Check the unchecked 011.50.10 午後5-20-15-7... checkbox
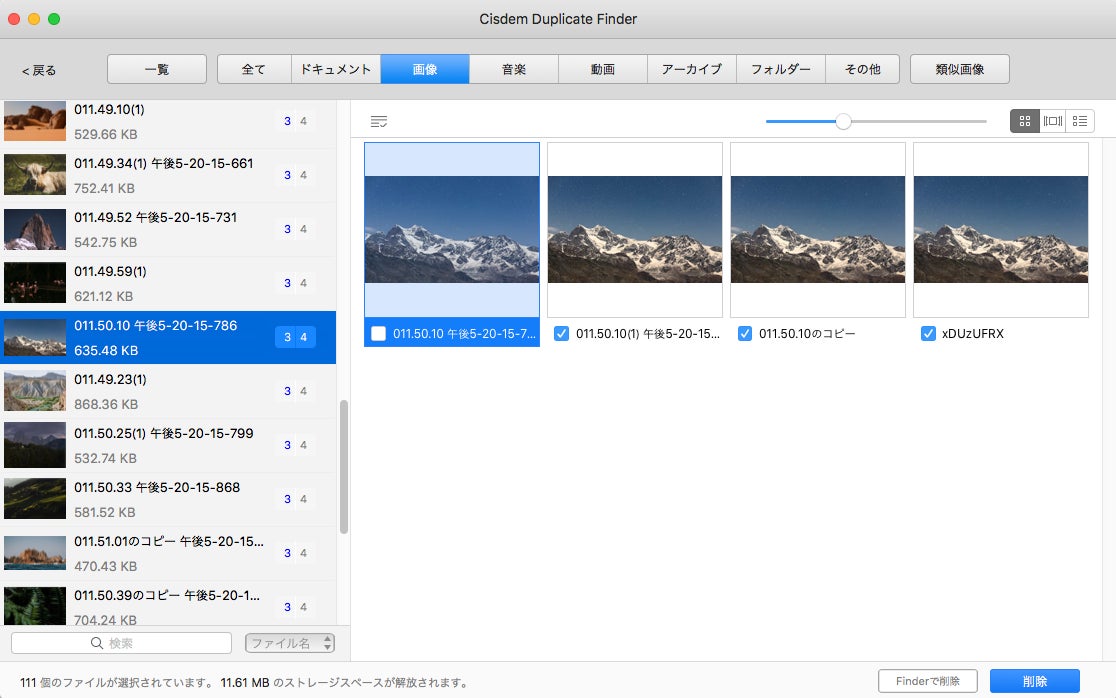Image resolution: width=1116 pixels, height=698 pixels. [x=379, y=334]
